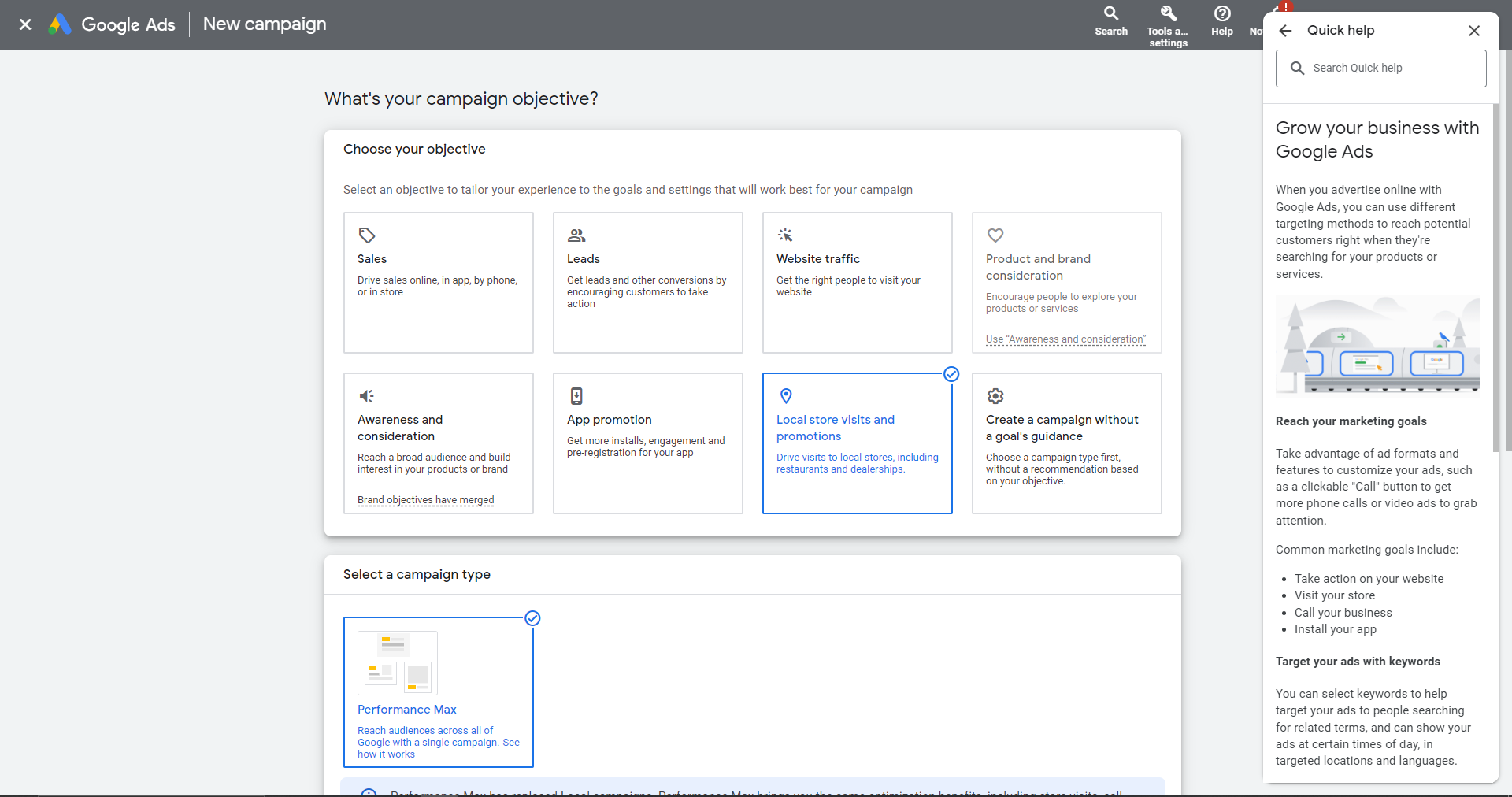Select the Leads objective card

coord(648,283)
